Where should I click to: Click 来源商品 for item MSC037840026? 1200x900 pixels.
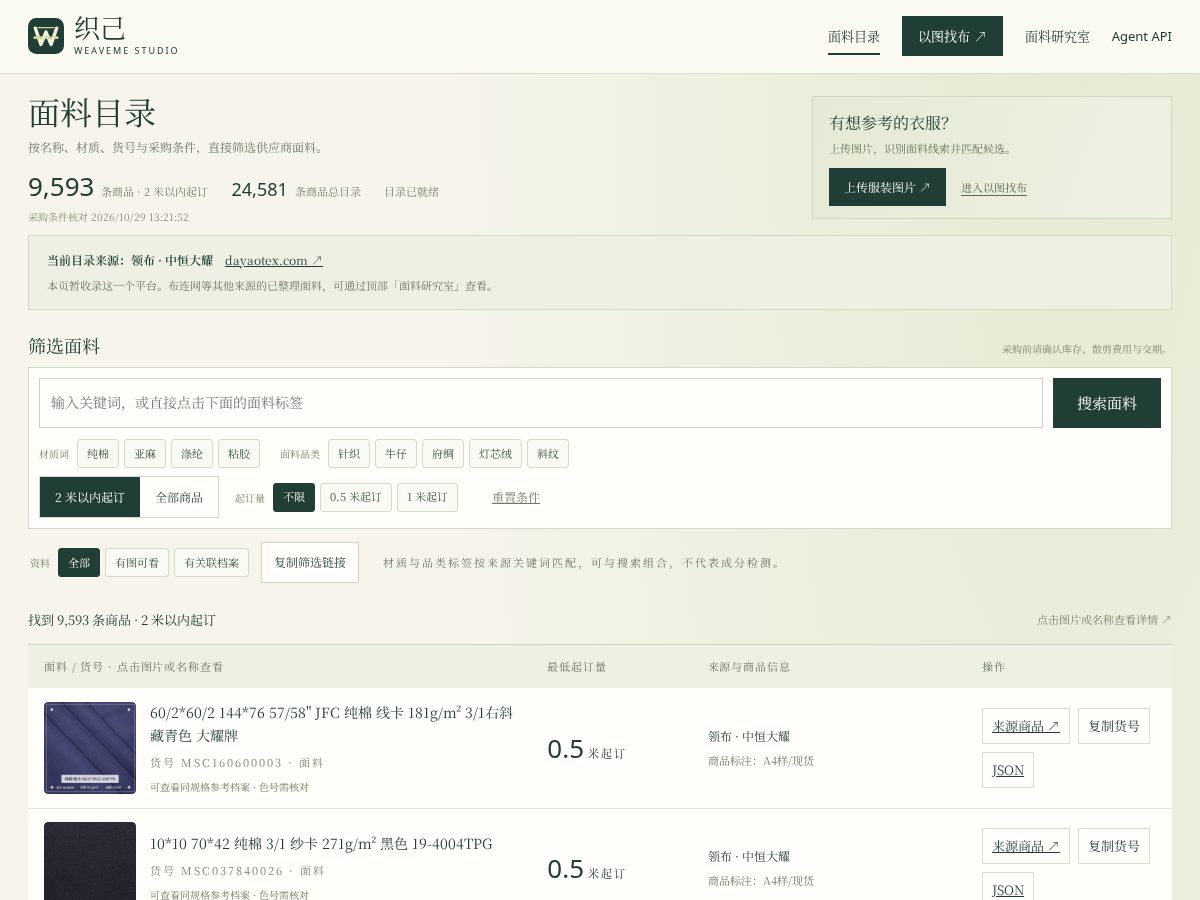click(x=1026, y=846)
